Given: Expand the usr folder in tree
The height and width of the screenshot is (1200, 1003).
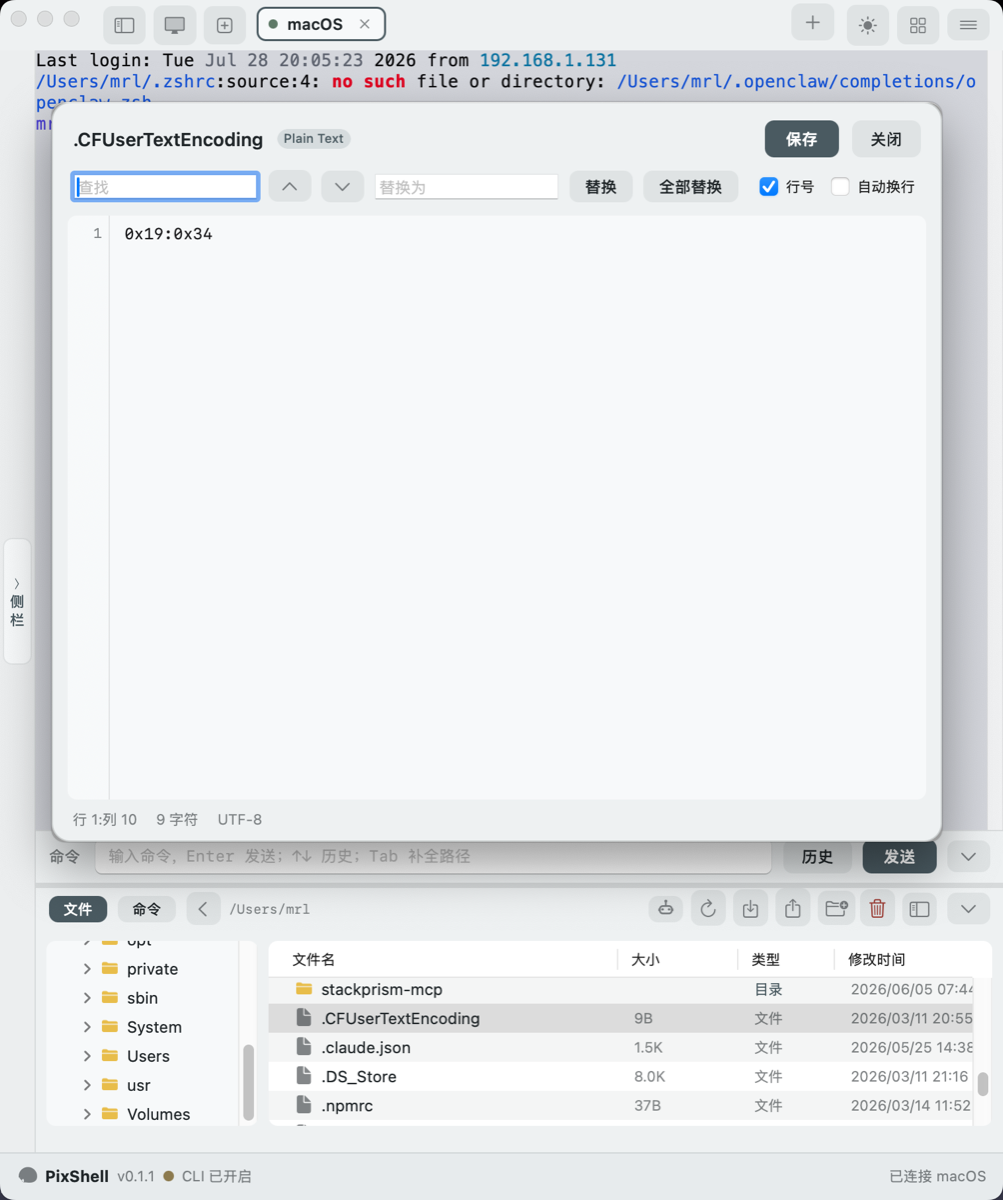Looking at the screenshot, I should pos(87,1085).
